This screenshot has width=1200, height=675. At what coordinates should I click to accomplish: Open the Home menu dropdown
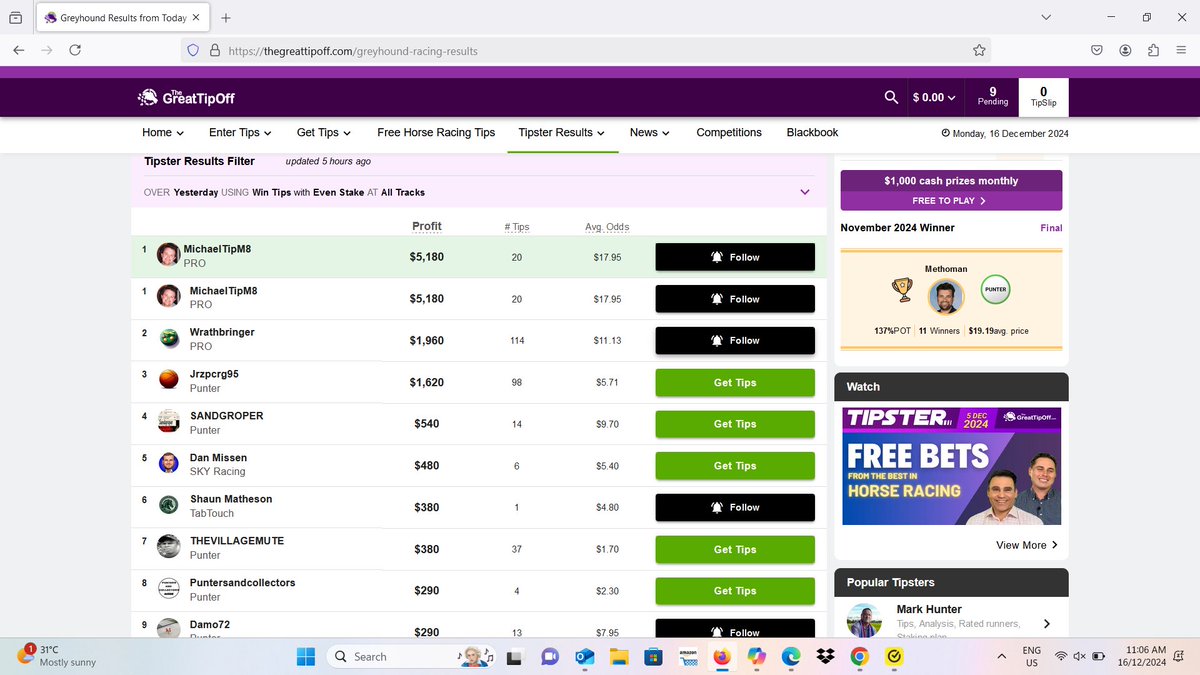point(163,132)
